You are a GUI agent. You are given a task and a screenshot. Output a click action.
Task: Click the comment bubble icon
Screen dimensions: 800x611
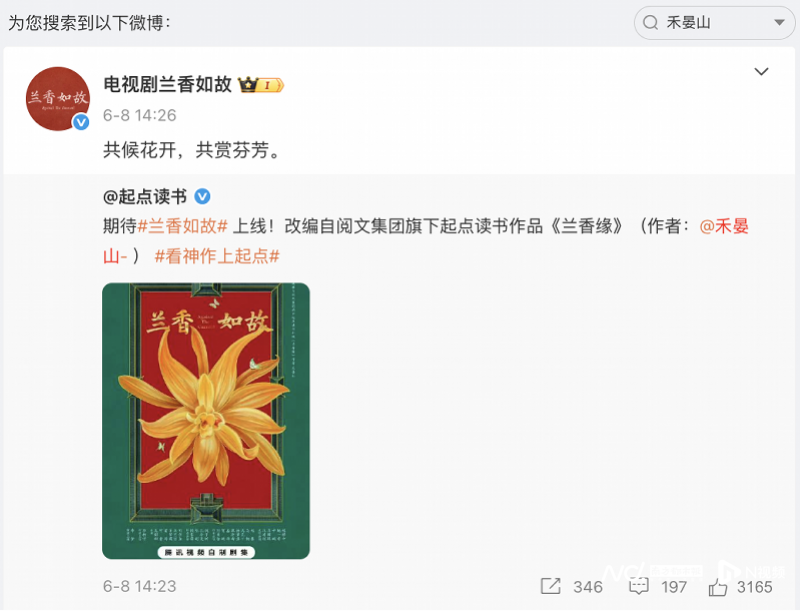coord(639,587)
